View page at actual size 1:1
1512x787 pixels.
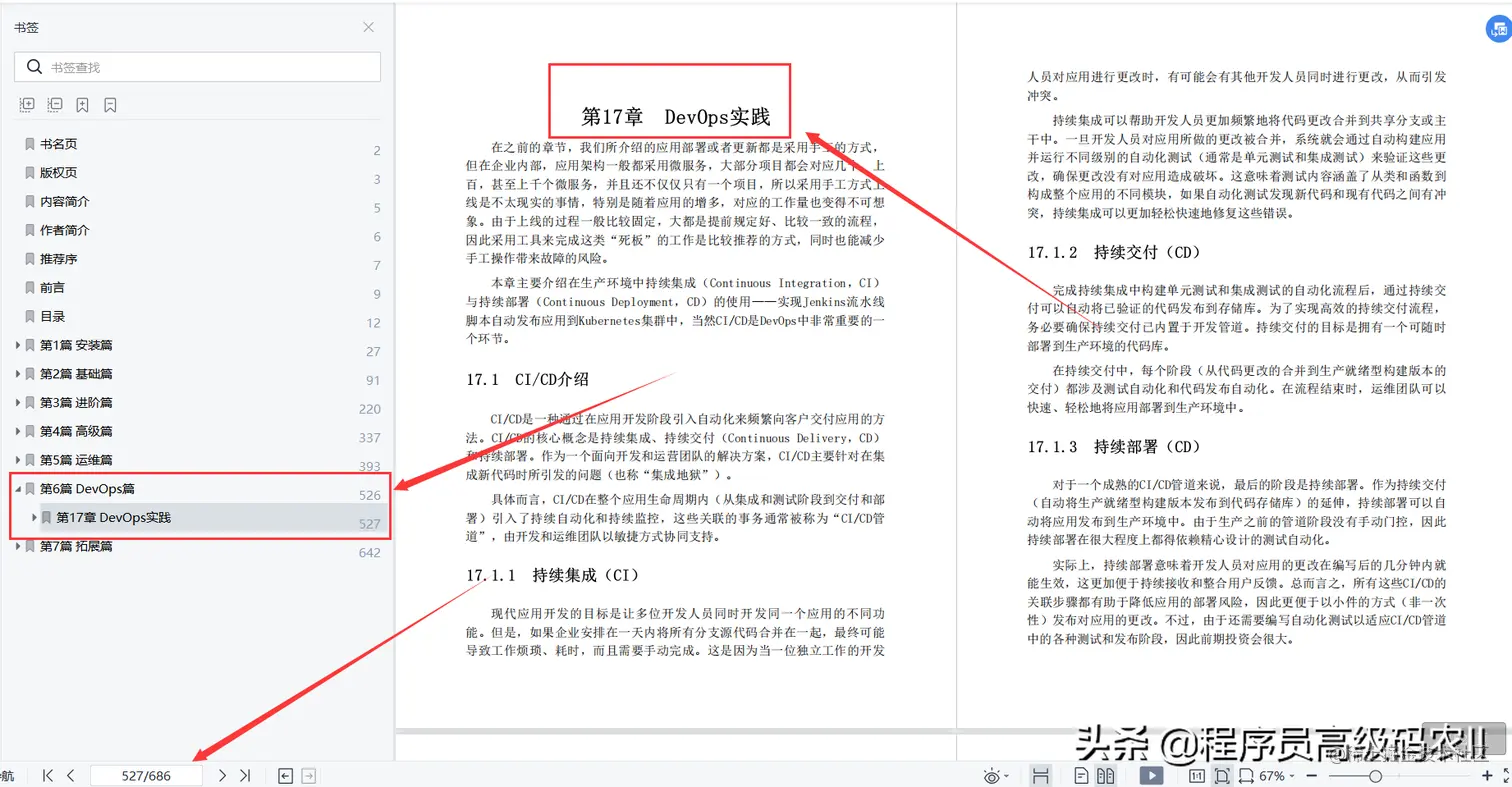pos(1196,775)
